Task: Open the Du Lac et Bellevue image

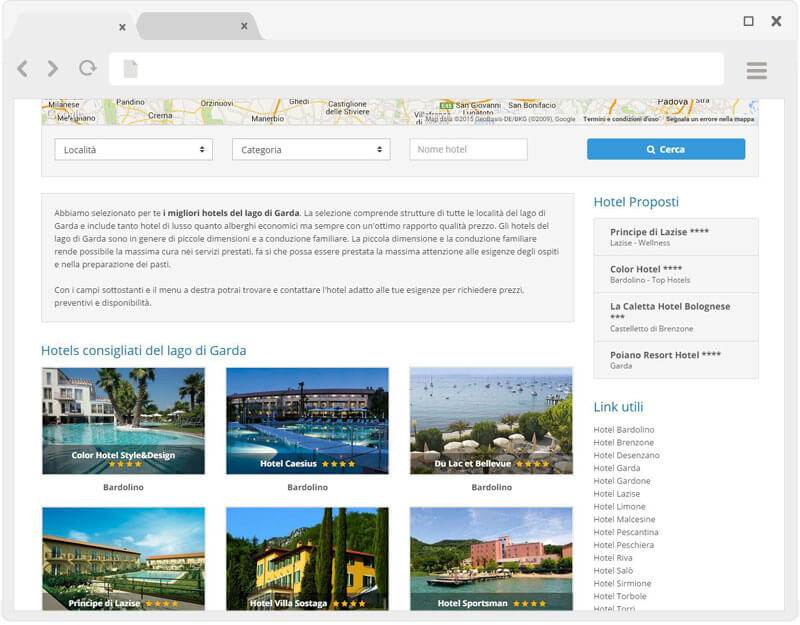Action: (x=491, y=420)
